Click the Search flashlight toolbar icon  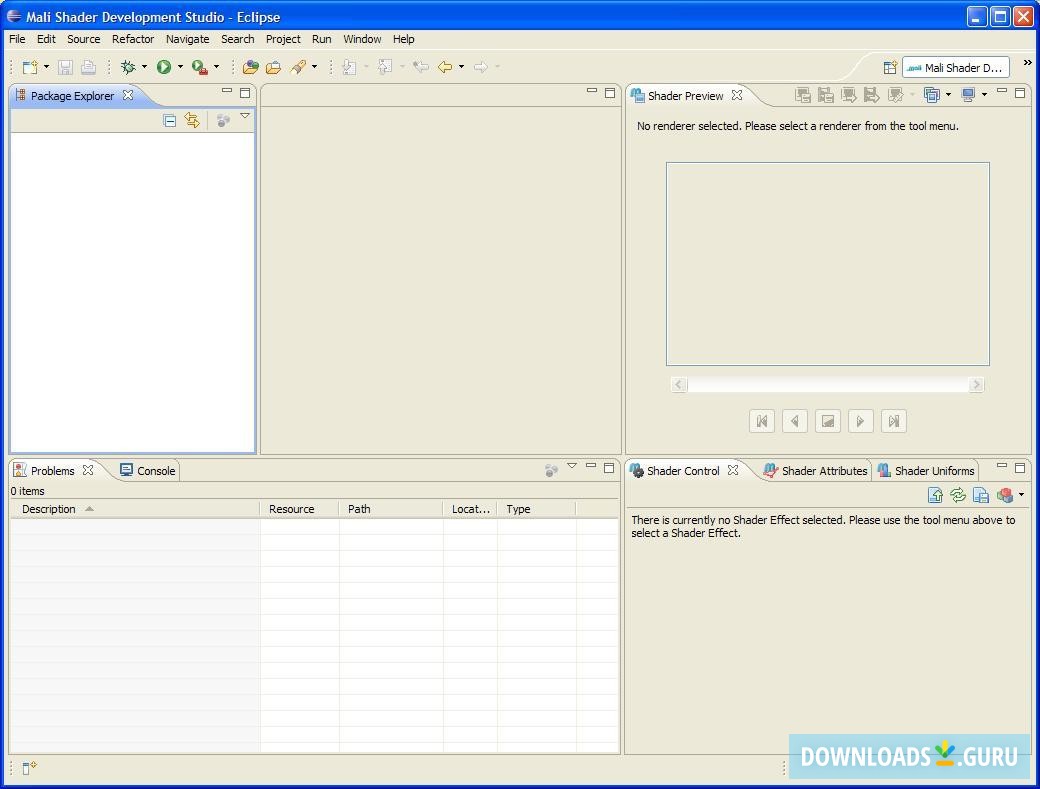(x=298, y=67)
